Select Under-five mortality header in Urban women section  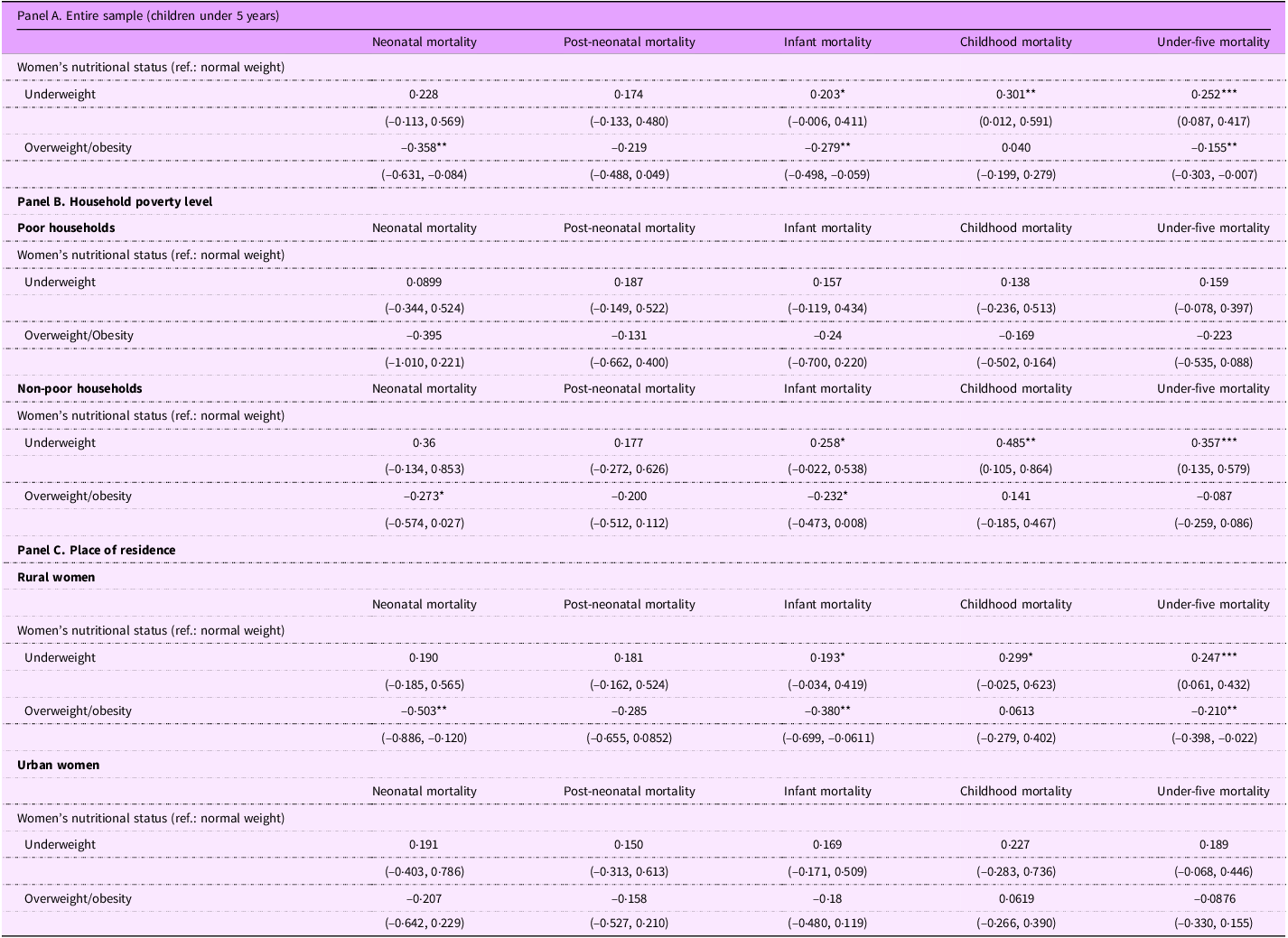(1213, 791)
